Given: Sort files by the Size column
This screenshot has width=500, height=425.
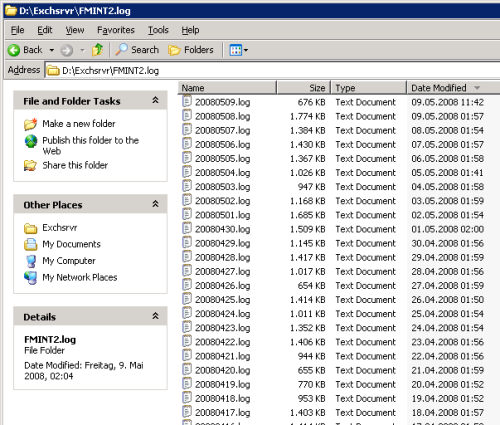Looking at the screenshot, I should point(303,88).
